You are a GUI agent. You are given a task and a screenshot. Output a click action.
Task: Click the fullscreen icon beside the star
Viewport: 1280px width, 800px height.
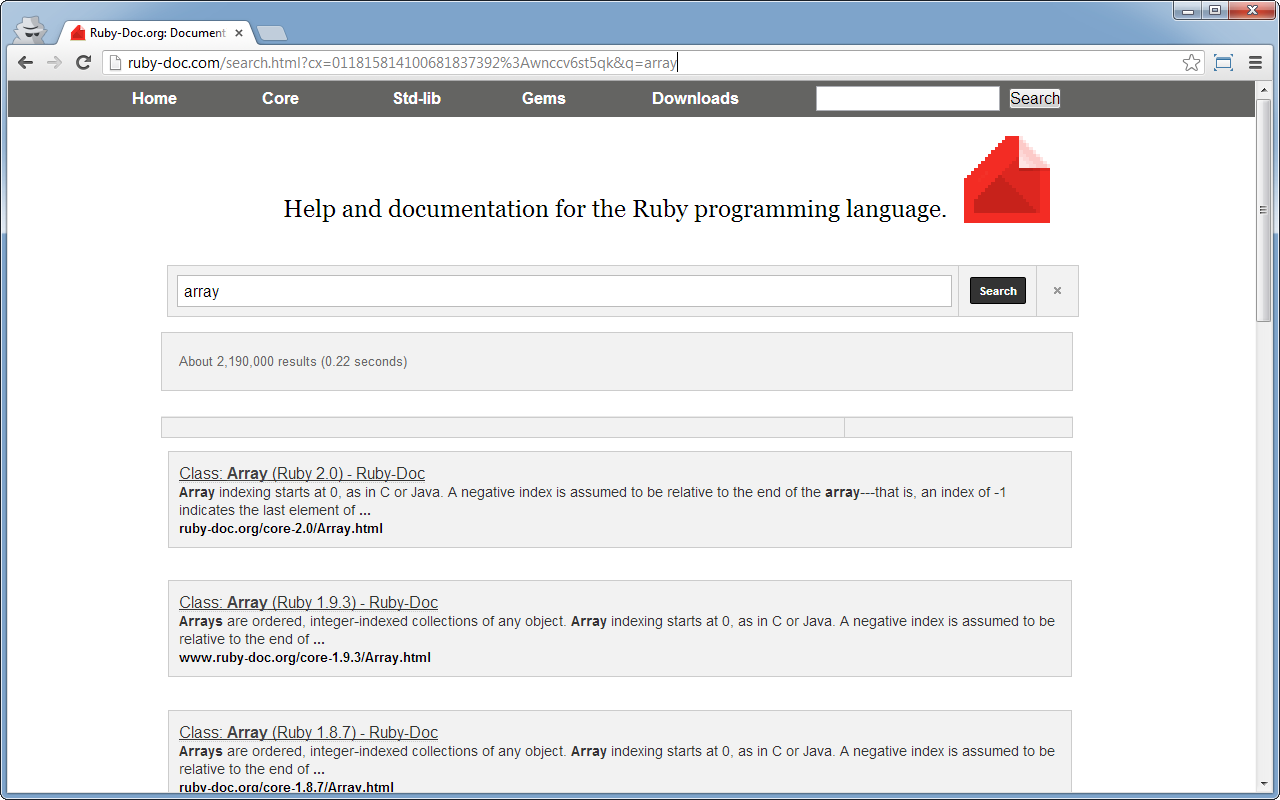pyautogui.click(x=1223, y=62)
